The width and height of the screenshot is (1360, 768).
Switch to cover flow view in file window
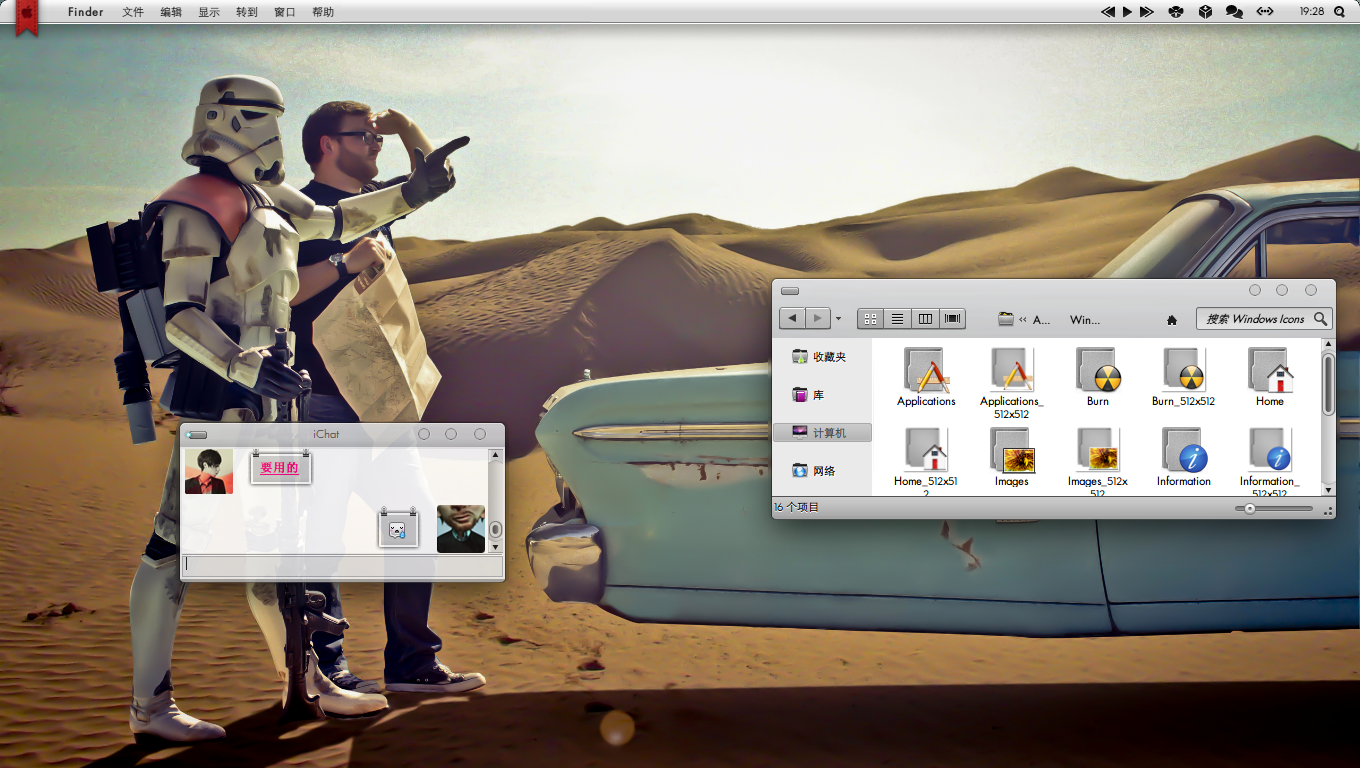pyautogui.click(x=952, y=319)
